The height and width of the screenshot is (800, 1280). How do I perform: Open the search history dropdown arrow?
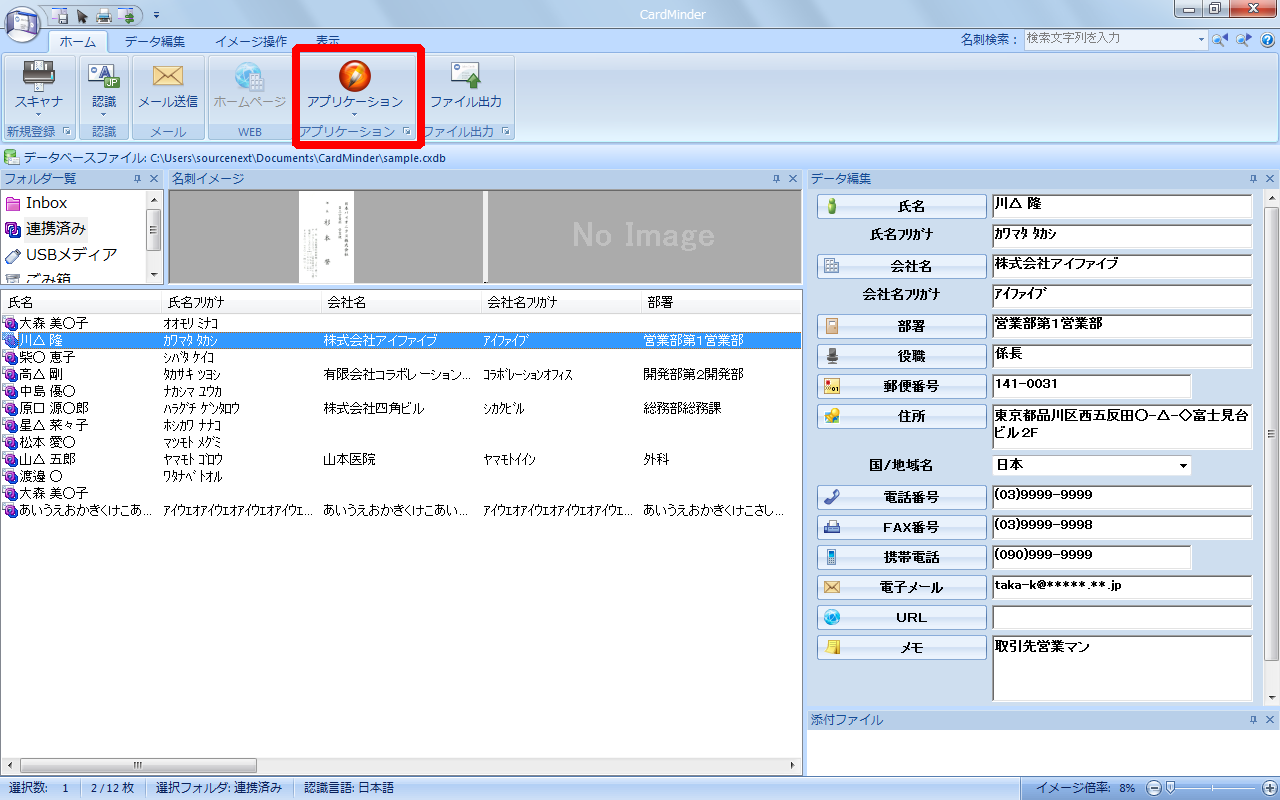coord(1202,39)
